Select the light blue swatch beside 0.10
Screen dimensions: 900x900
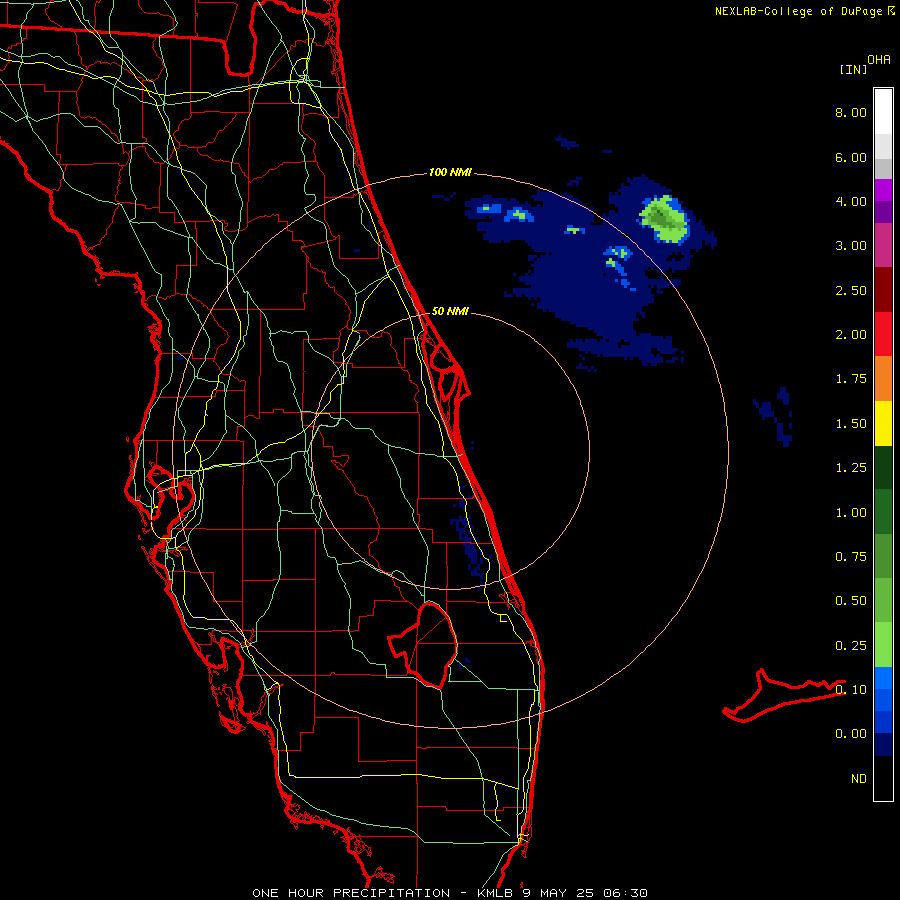(x=883, y=678)
